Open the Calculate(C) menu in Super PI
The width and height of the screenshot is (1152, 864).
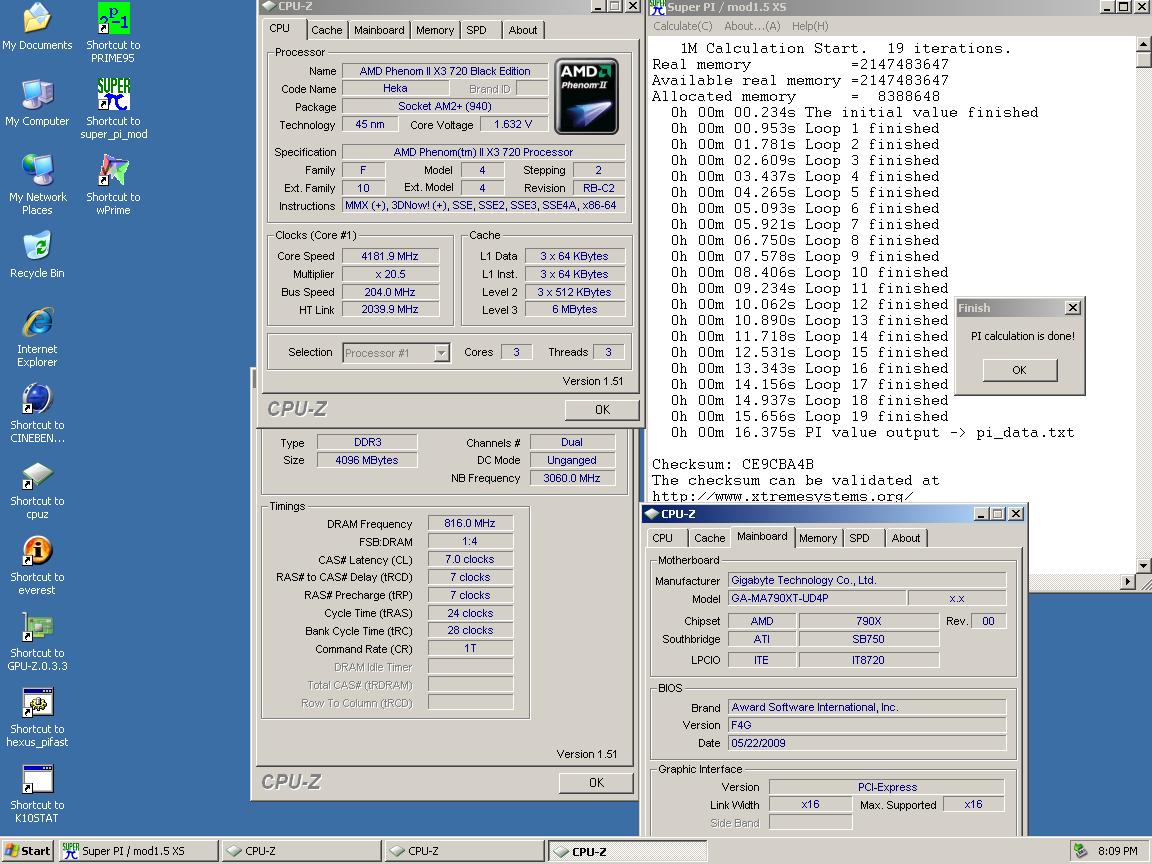point(682,26)
